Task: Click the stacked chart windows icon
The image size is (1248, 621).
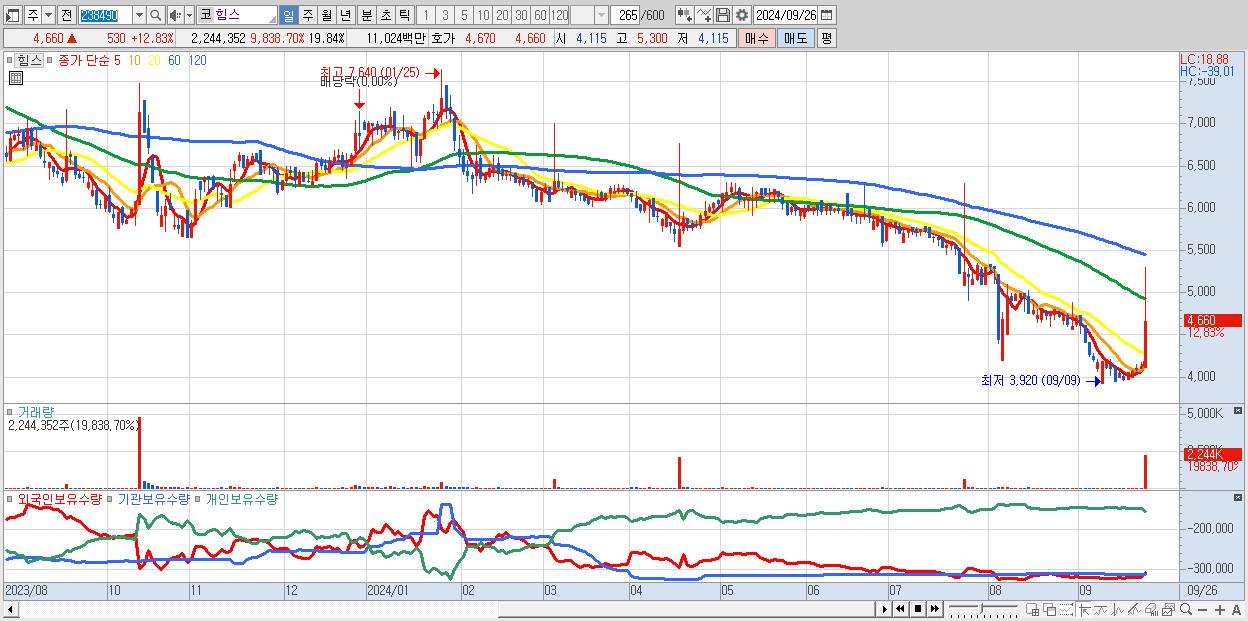Action: pos(1168,610)
